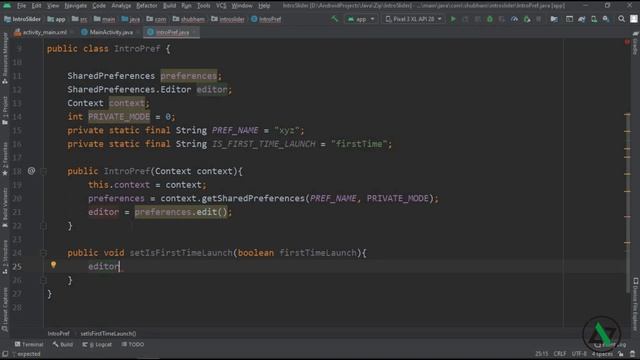Open the Project tool window tab
The image size is (640, 360).
5,110
